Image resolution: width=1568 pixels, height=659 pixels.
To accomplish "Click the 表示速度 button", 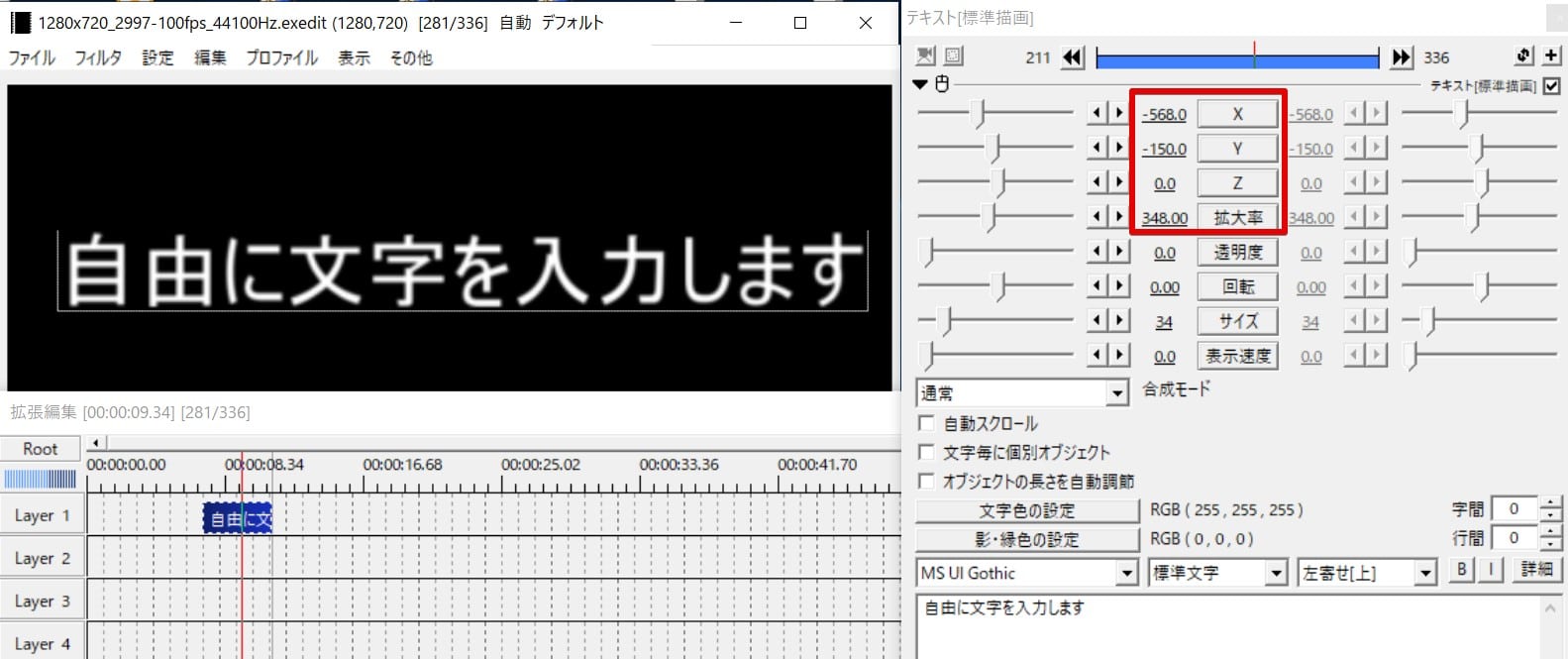I will (1237, 355).
